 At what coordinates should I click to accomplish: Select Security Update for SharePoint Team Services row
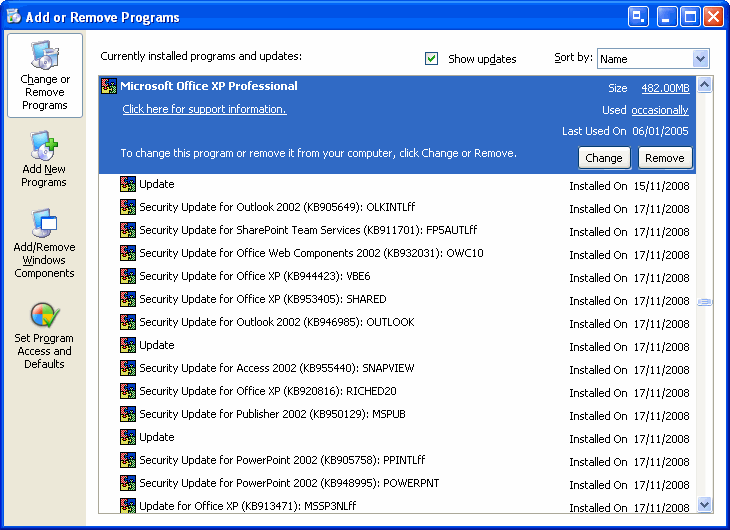click(x=397, y=230)
